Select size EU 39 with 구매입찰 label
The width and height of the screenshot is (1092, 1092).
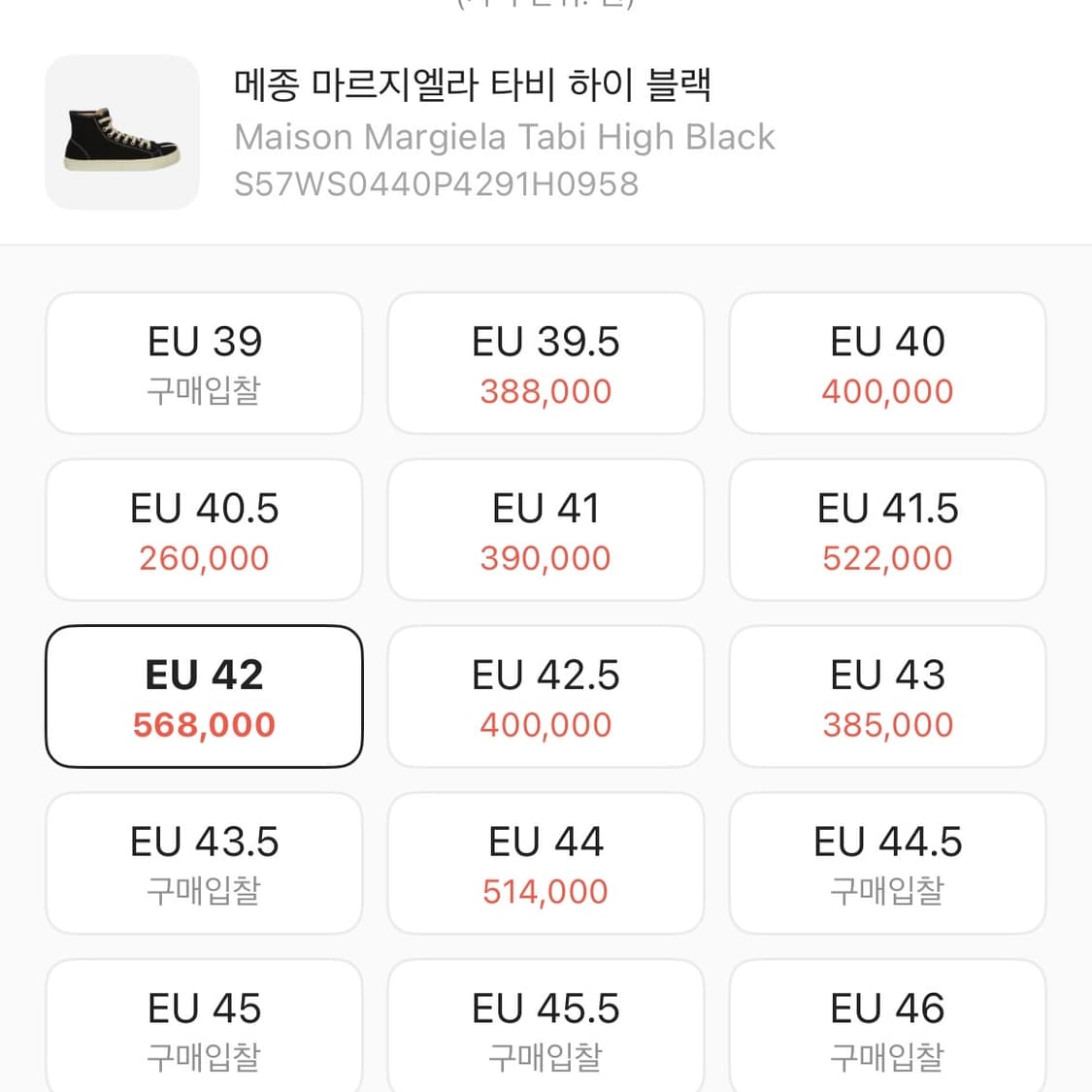click(203, 363)
